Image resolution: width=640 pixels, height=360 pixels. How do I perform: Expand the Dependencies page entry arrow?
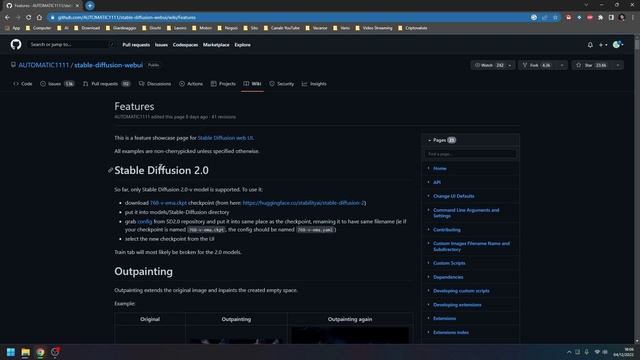coord(428,277)
